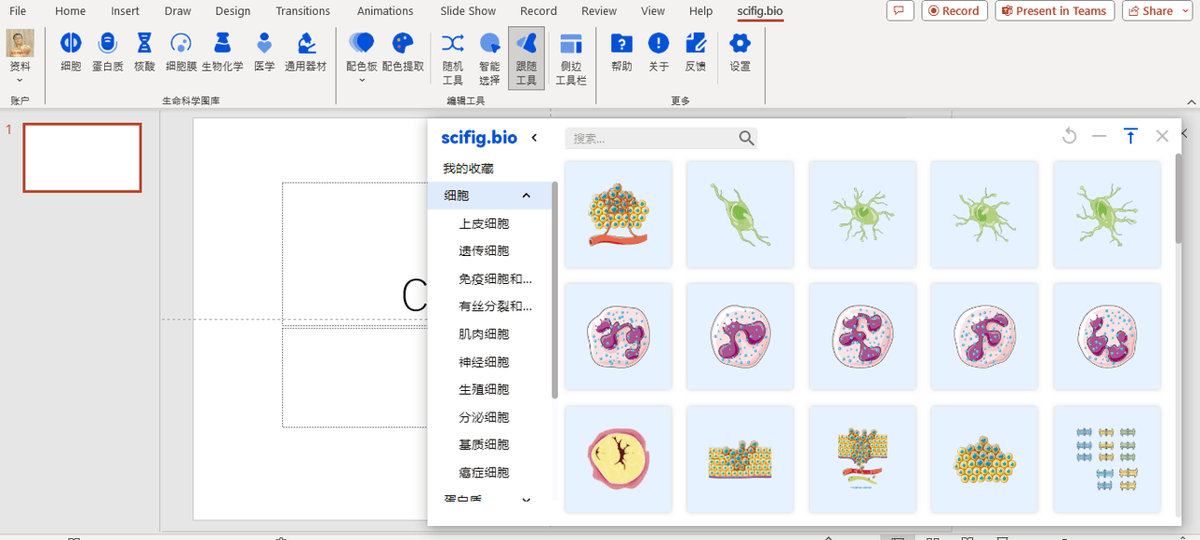Click the Present in Teams button
This screenshot has height=540, width=1200.
click(1053, 11)
